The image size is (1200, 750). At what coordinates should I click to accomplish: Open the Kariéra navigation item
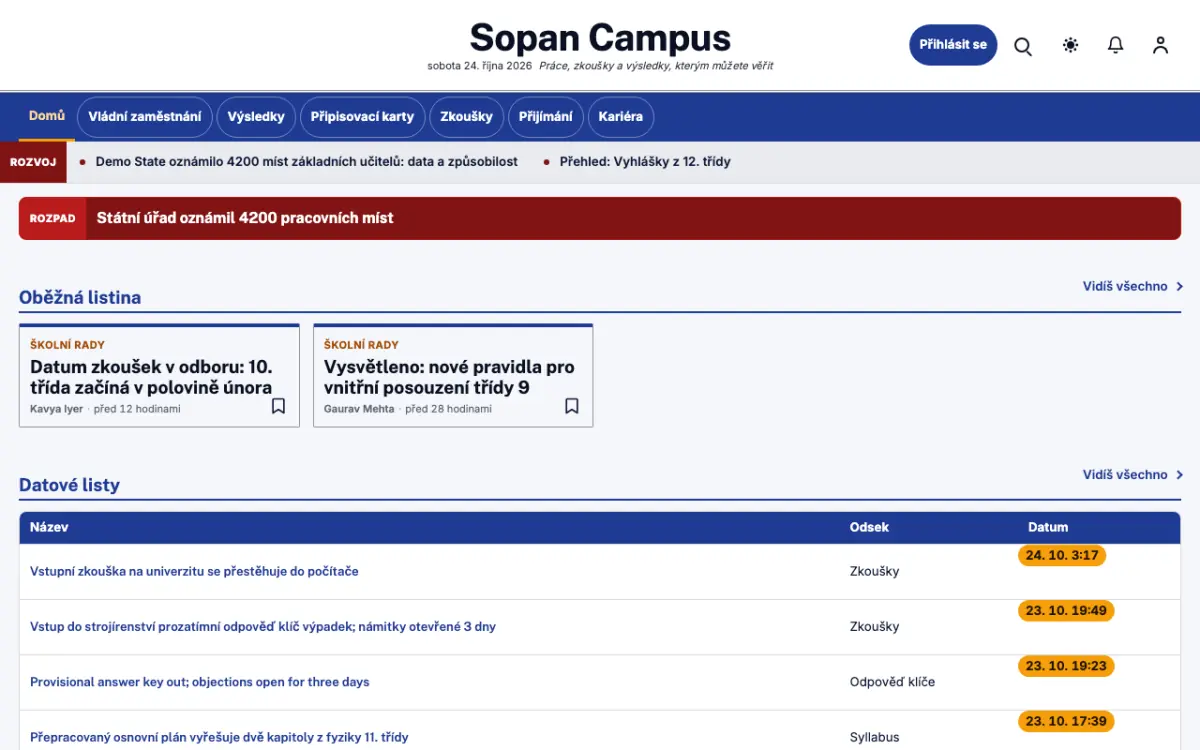(x=621, y=116)
